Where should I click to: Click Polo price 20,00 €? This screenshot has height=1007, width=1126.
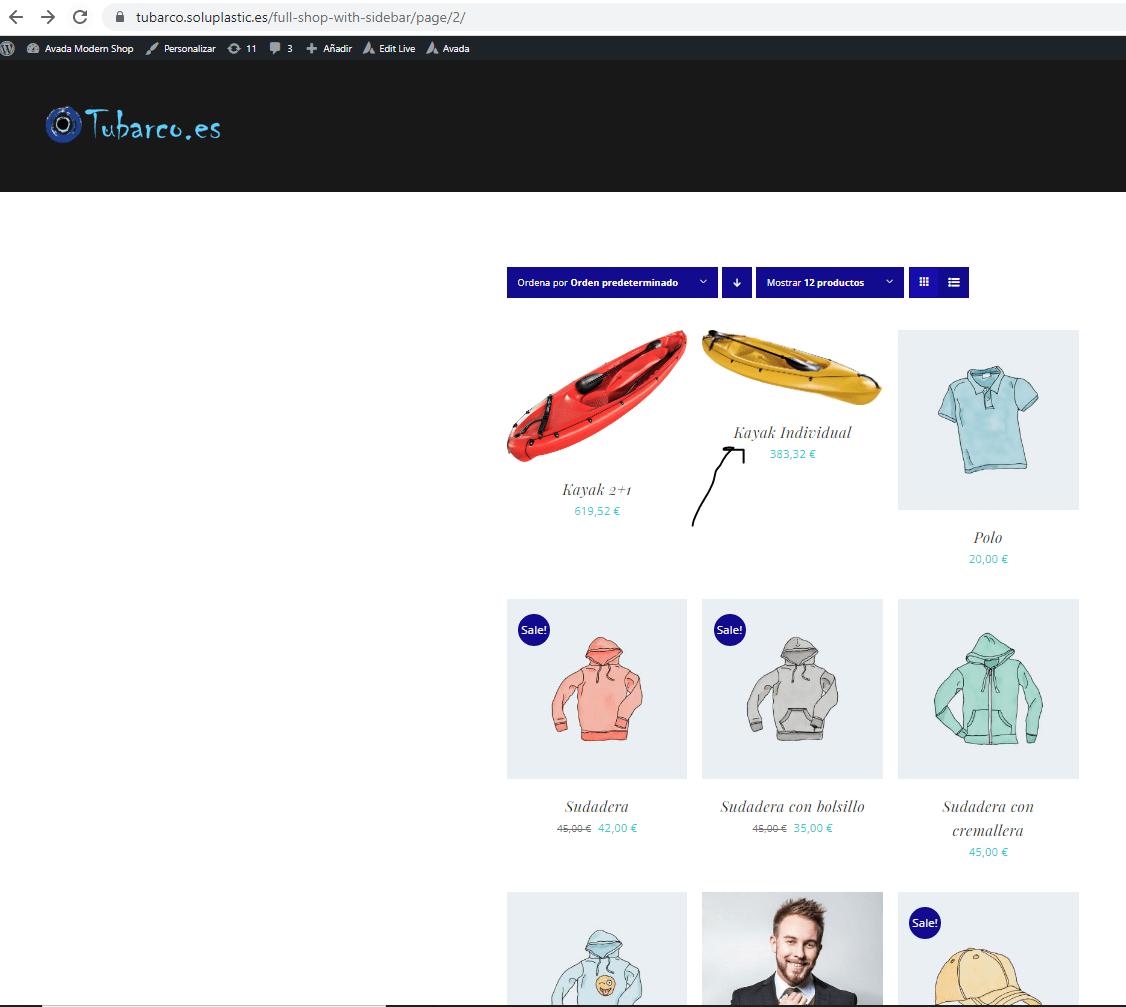click(x=988, y=559)
